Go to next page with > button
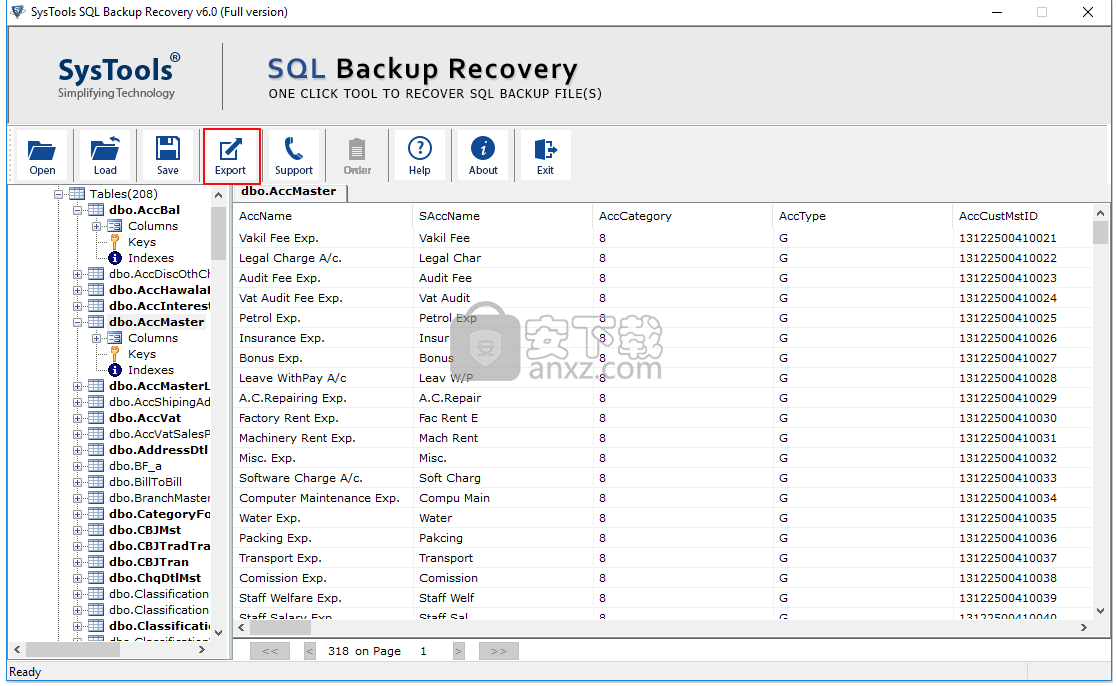 point(458,651)
